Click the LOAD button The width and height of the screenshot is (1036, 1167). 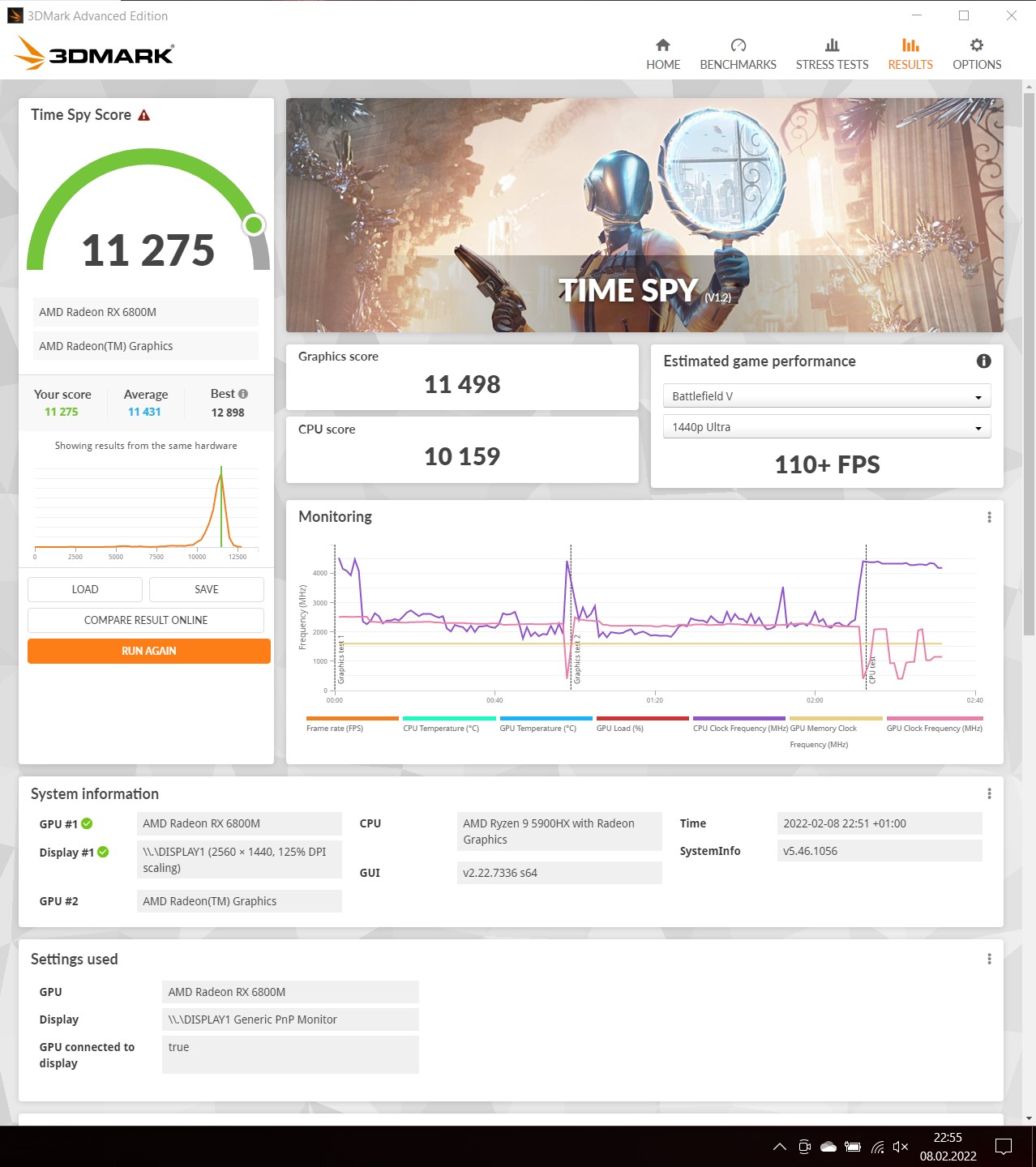85,589
